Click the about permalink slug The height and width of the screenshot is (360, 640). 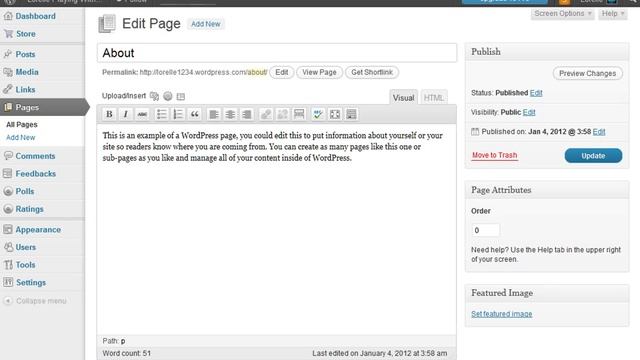click(257, 72)
